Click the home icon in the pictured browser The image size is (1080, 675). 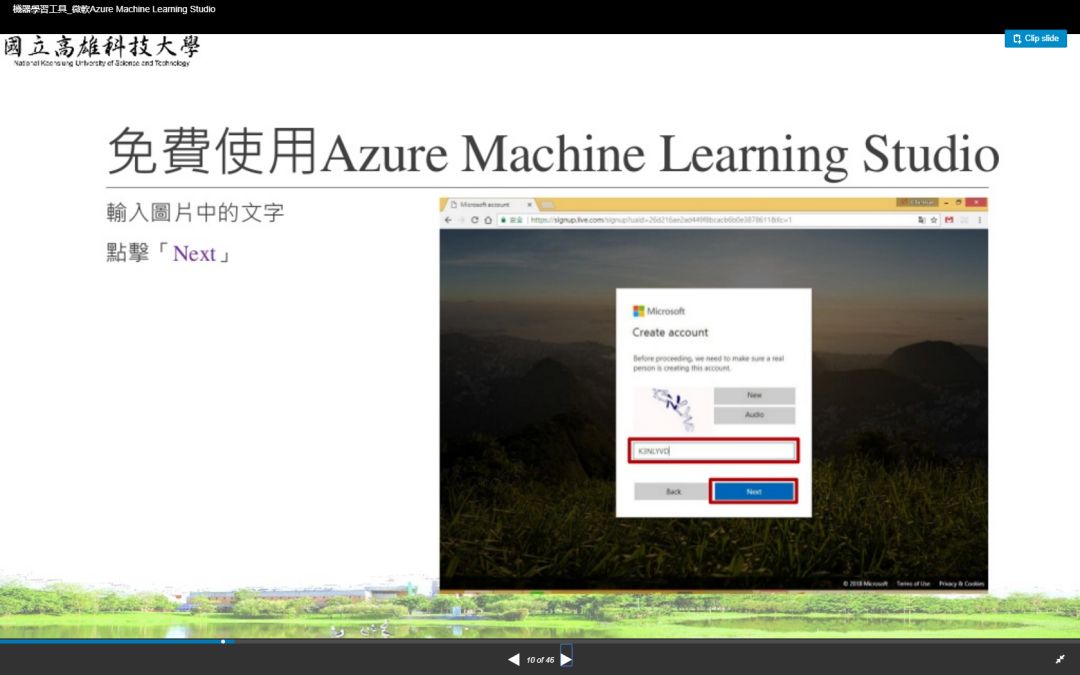(x=488, y=220)
